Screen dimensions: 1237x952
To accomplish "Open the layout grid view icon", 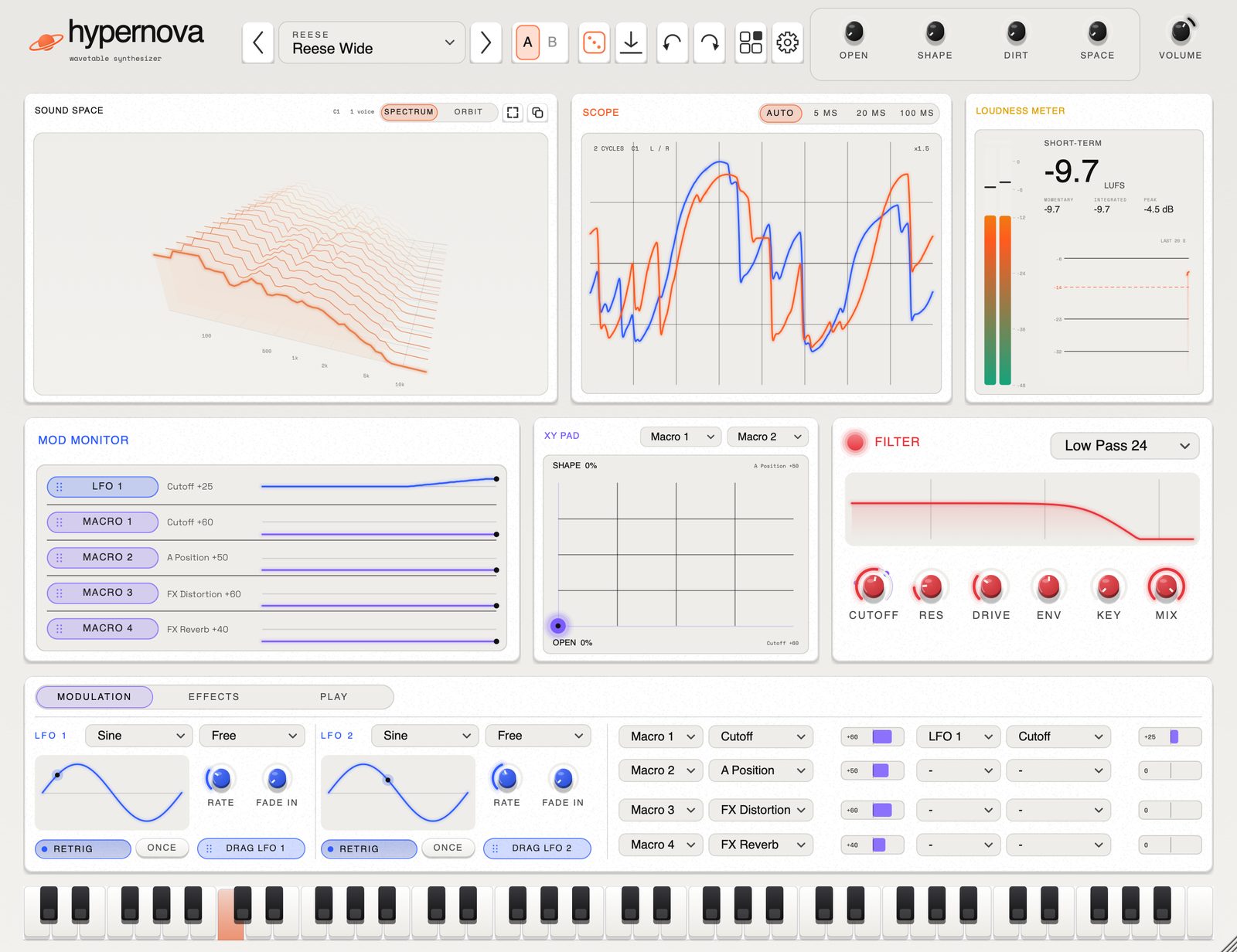I will (751, 42).
